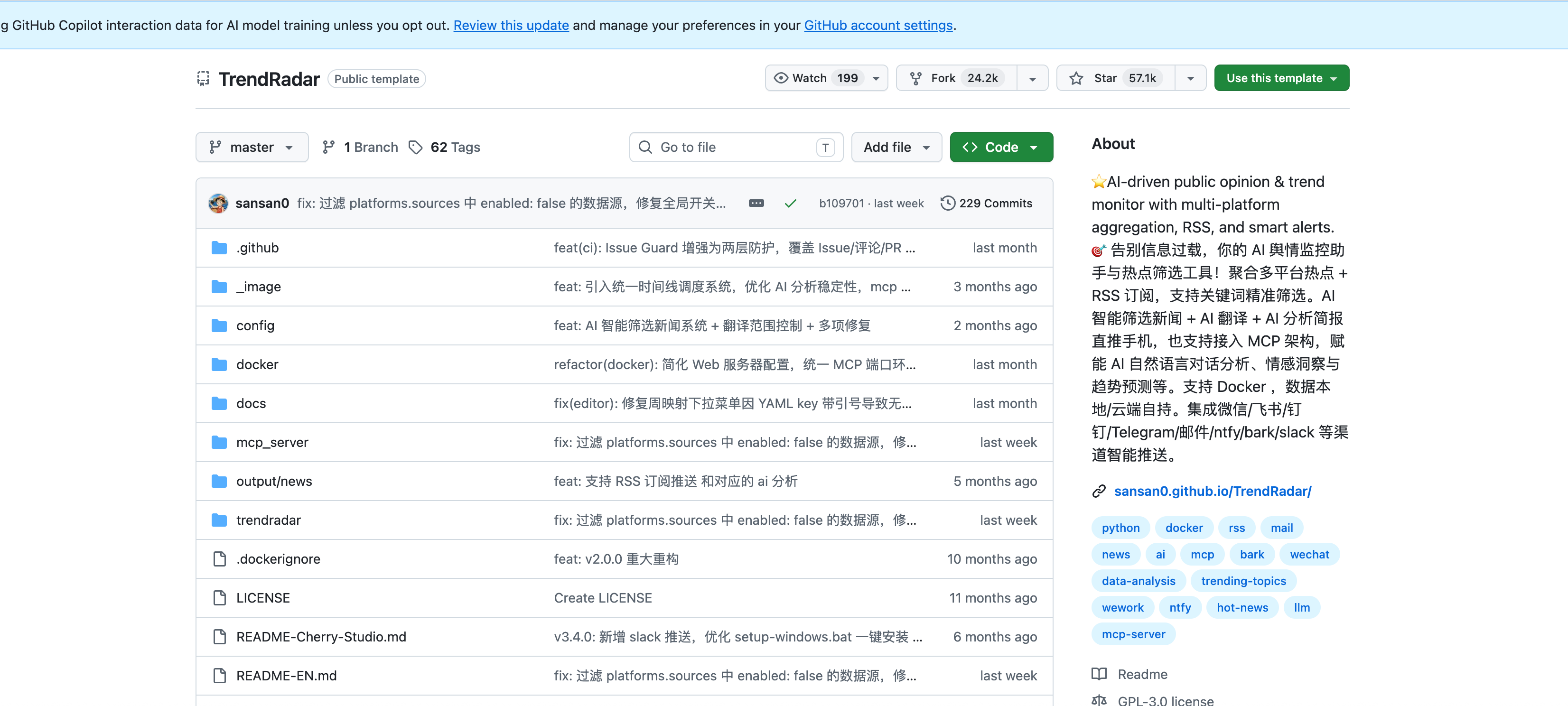Click the fork icon on Fork button
This screenshot has height=706, width=1568.
pos(915,78)
